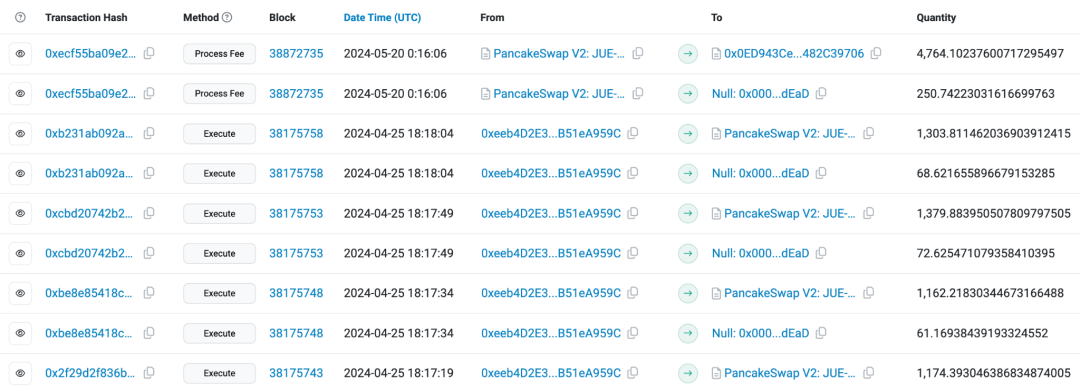Copy From address in the 250.74 quantity row
The width and height of the screenshot is (1080, 391).
(x=638, y=94)
